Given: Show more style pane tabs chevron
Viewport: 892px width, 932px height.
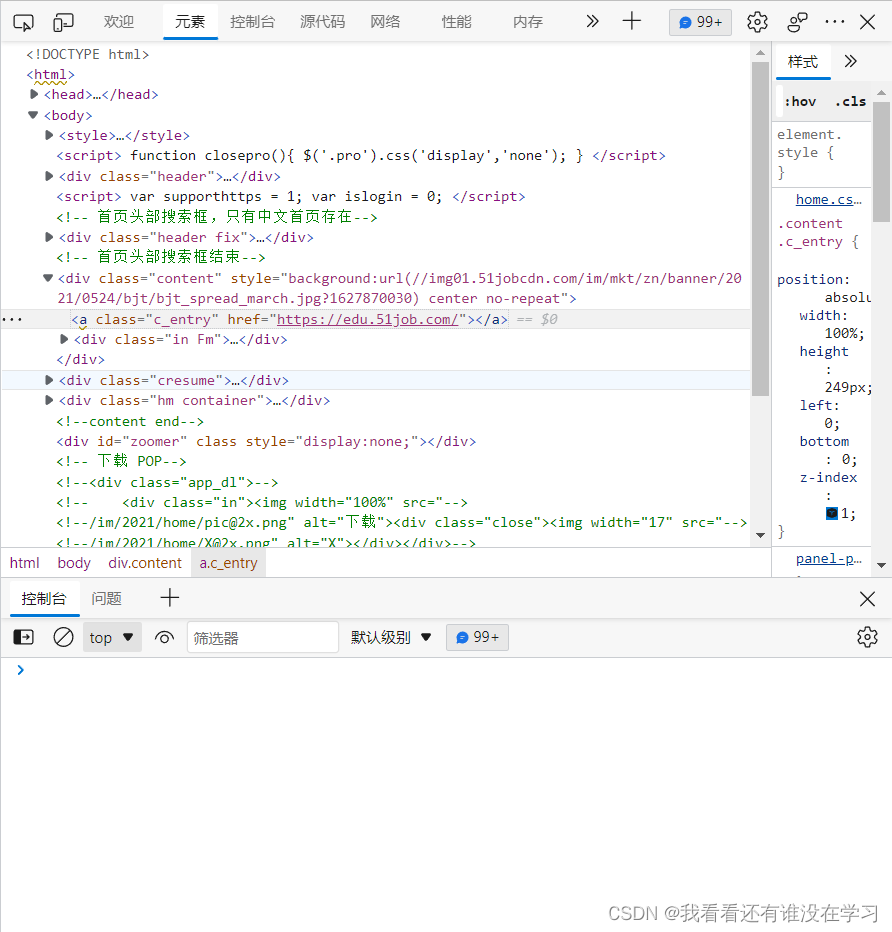Looking at the screenshot, I should 850,61.
